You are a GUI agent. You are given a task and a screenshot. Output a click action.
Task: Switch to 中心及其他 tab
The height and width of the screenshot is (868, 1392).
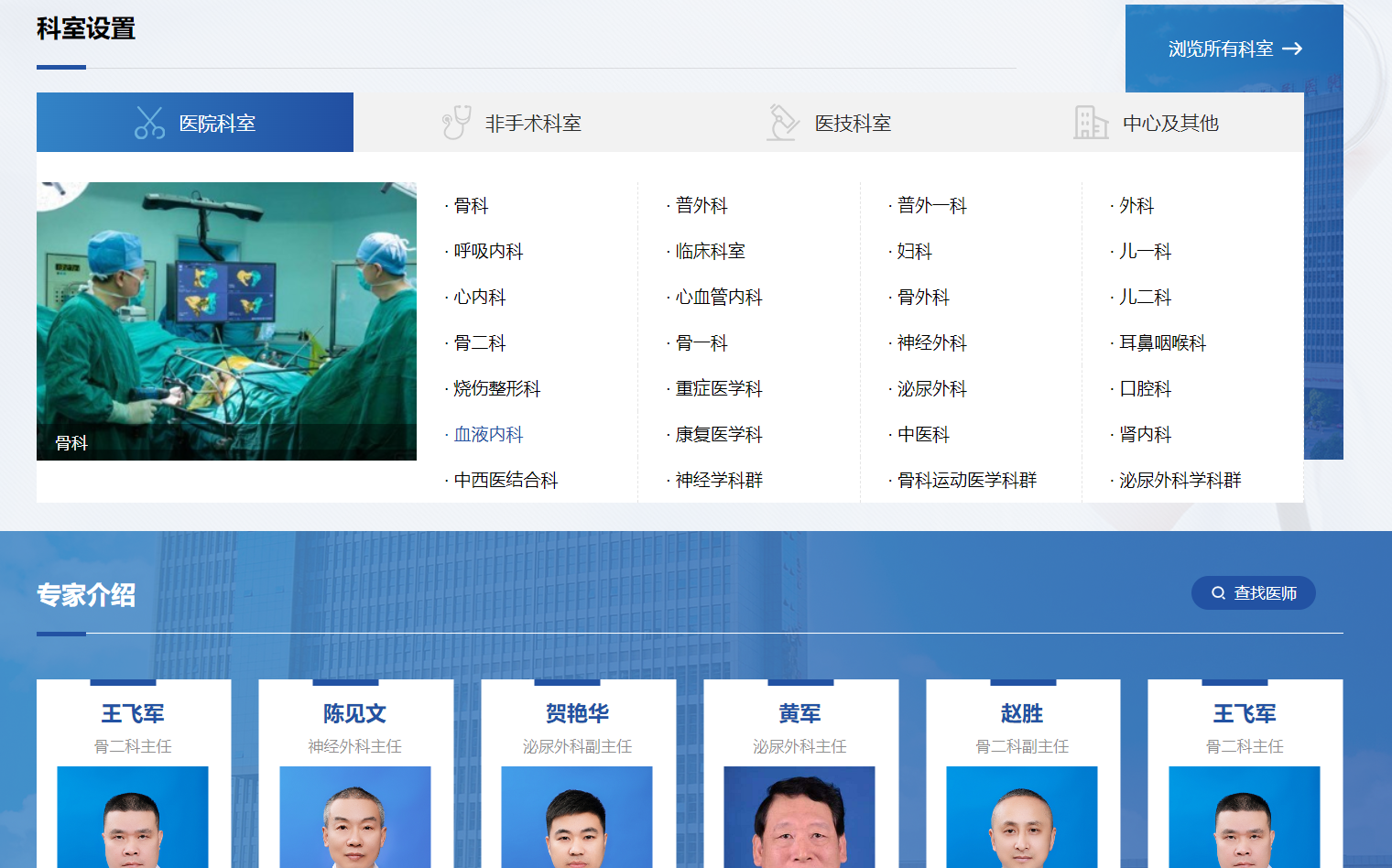tap(1146, 123)
